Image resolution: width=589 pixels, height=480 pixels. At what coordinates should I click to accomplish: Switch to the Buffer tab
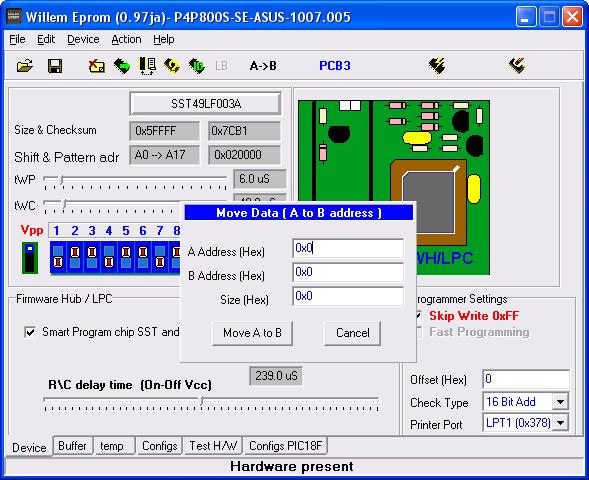pos(72,446)
